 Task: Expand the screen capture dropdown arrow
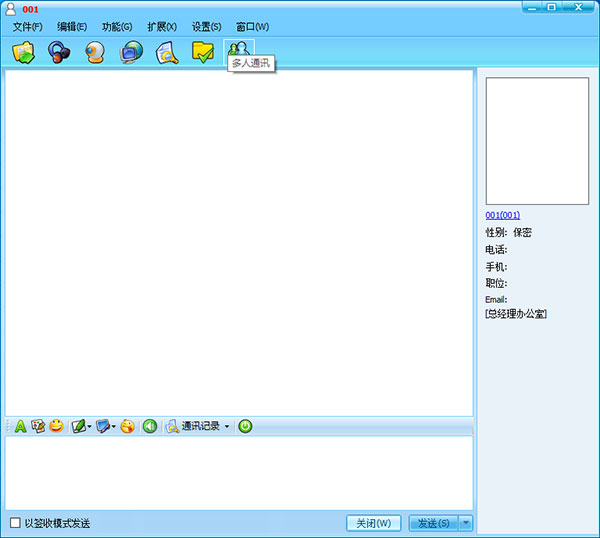tap(113, 426)
